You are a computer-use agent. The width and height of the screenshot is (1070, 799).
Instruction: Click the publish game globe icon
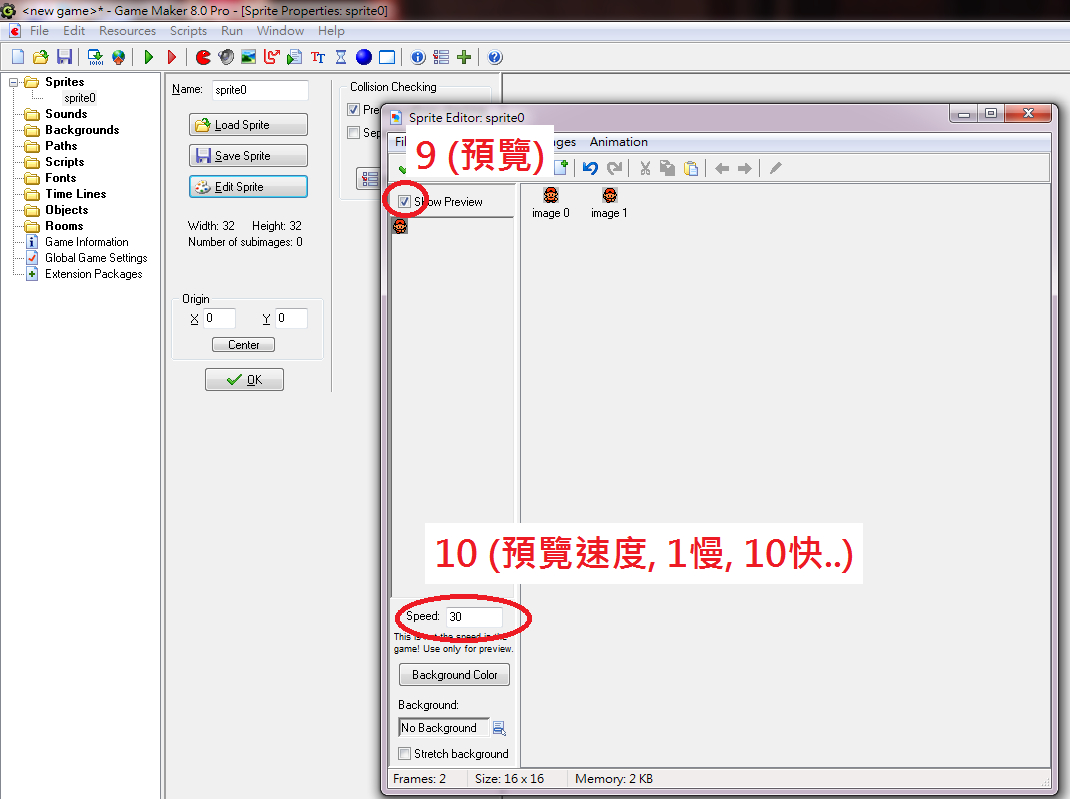[x=119, y=57]
